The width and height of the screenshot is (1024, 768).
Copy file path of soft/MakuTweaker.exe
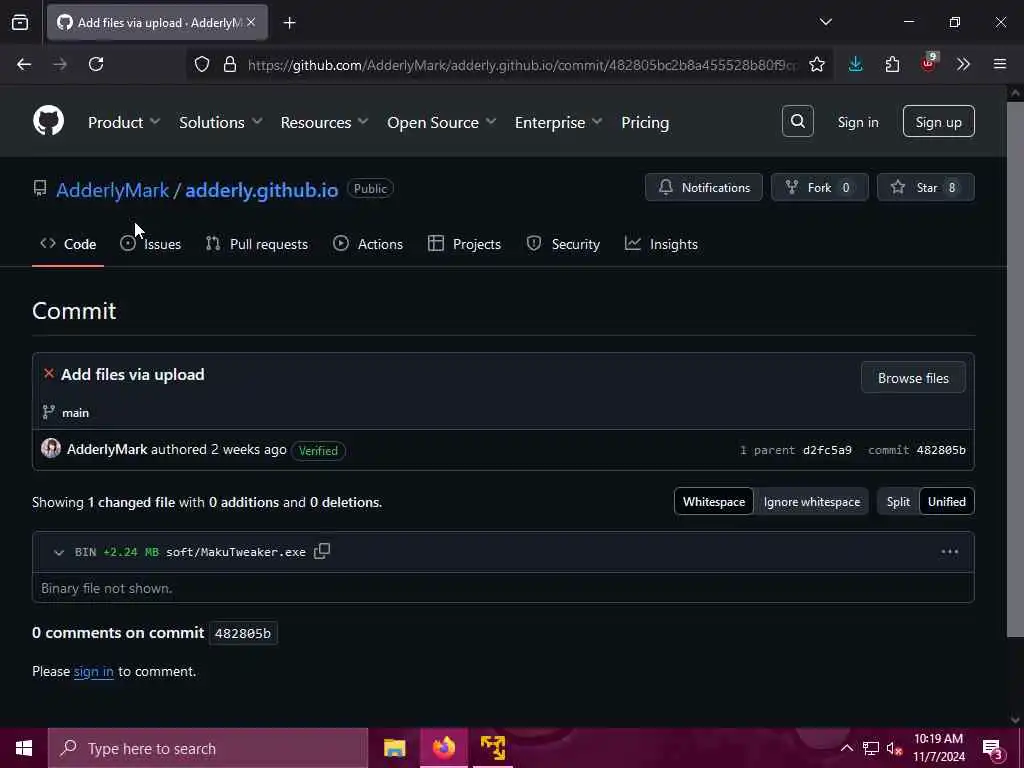[322, 551]
